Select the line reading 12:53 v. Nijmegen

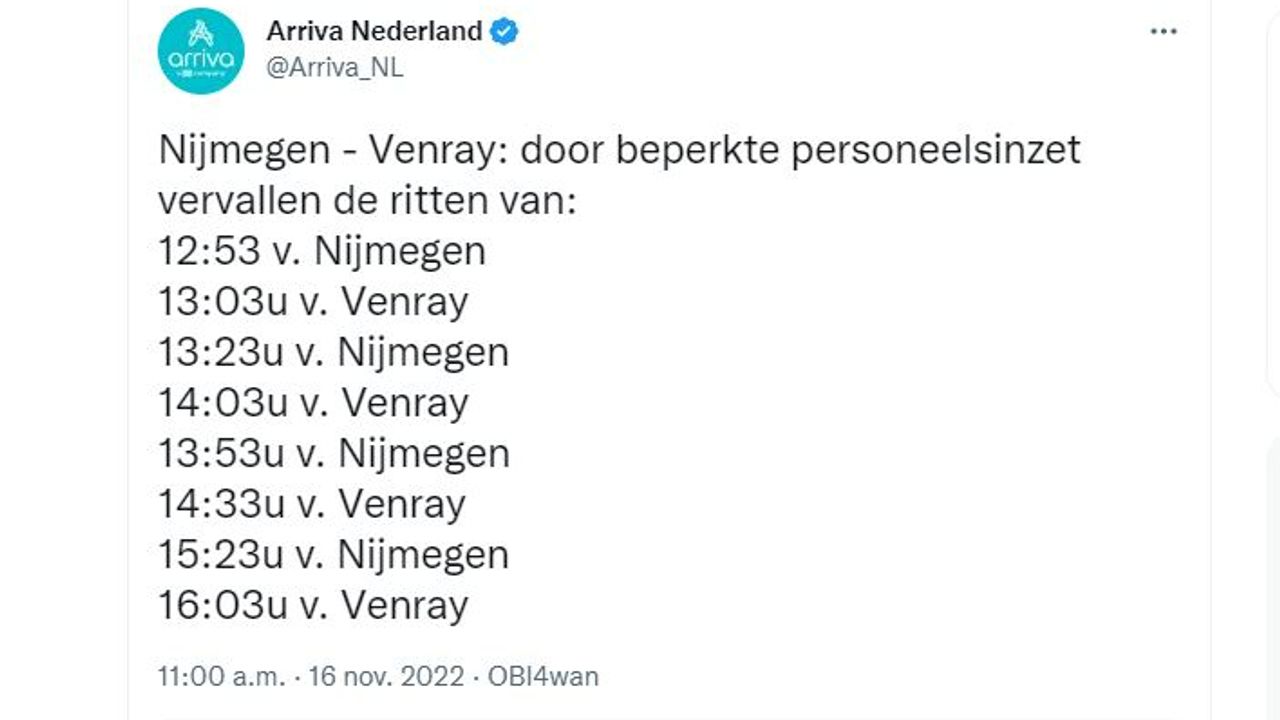[322, 251]
